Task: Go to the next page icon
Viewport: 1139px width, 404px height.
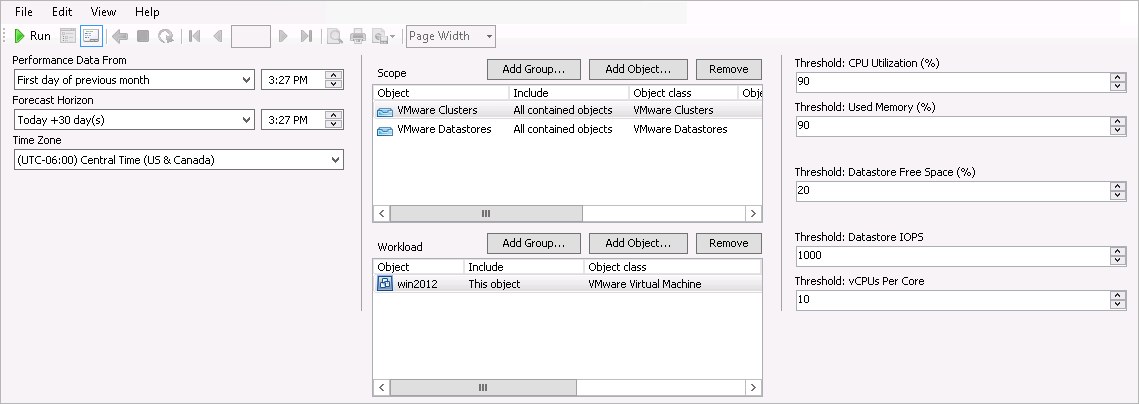Action: point(283,36)
